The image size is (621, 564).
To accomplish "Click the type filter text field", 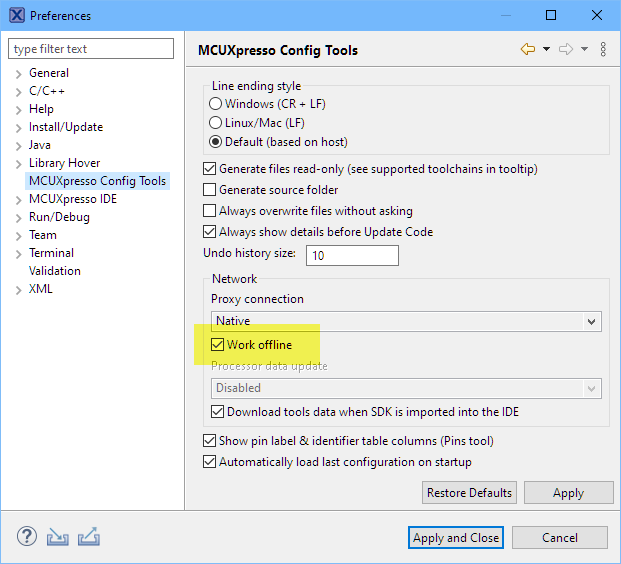I will coord(91,49).
